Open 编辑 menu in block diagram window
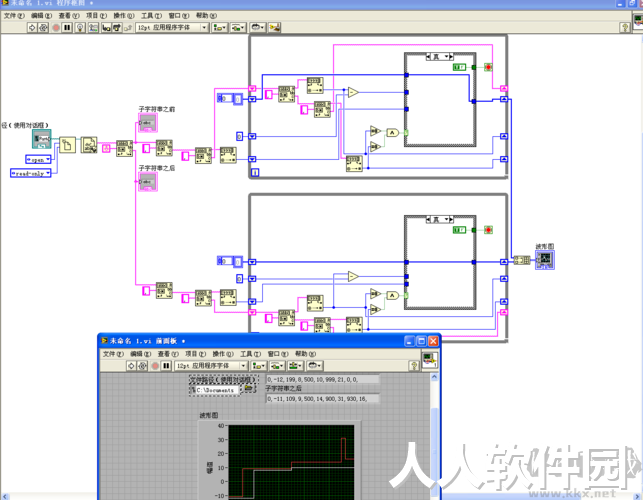The image size is (643, 500). (x=41, y=16)
